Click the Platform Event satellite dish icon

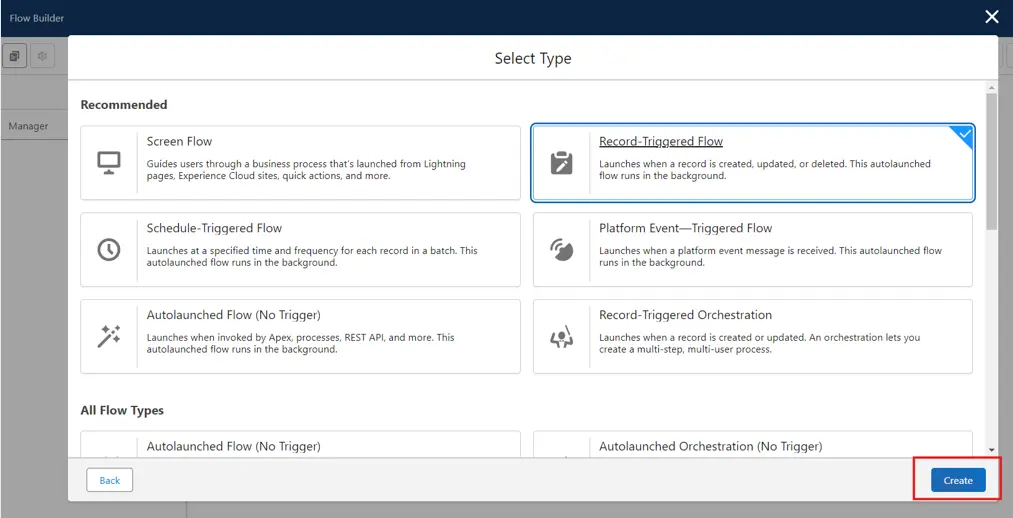(562, 250)
